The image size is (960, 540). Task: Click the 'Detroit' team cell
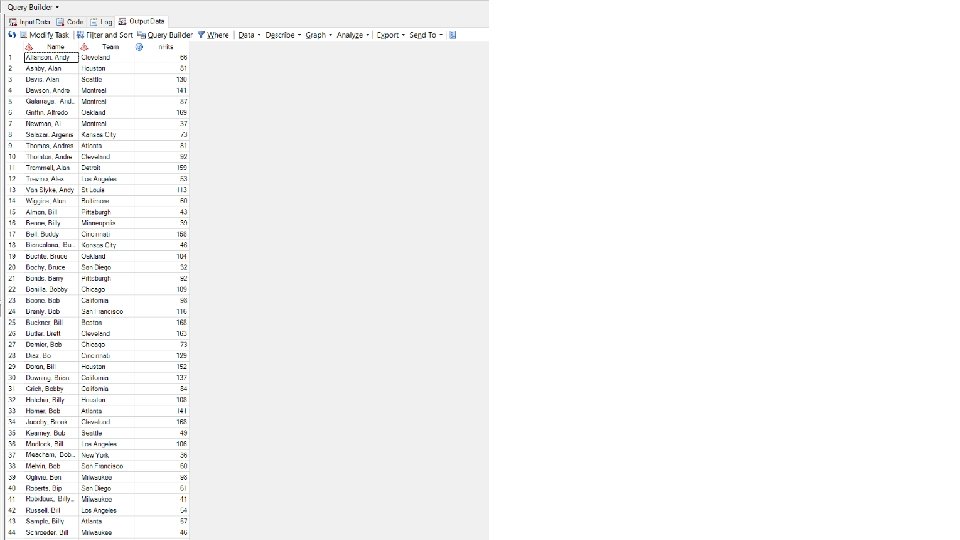[107, 168]
